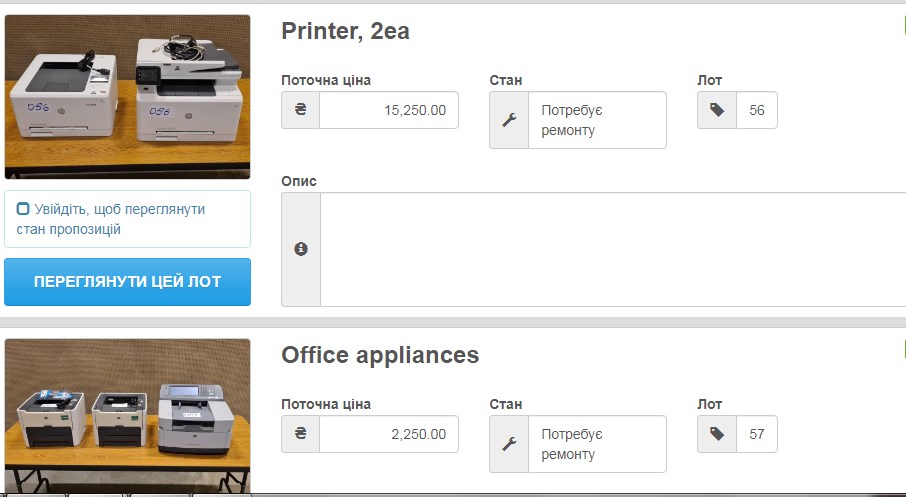The image size is (906, 497).
Task: Click the wrench icon for lot 56 condition
Action: (509, 120)
